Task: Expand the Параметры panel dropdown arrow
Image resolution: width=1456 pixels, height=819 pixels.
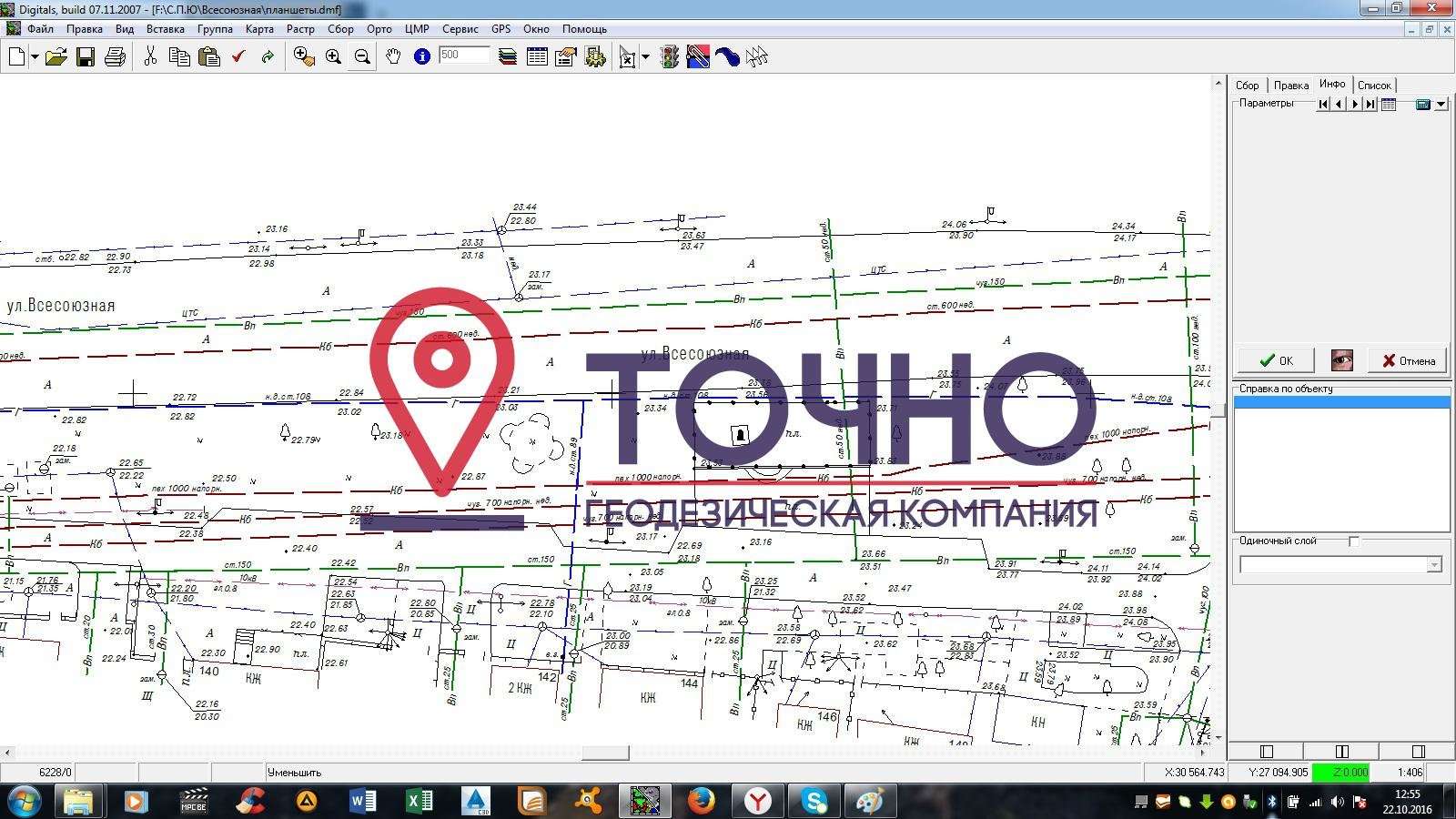Action: coord(1441,105)
